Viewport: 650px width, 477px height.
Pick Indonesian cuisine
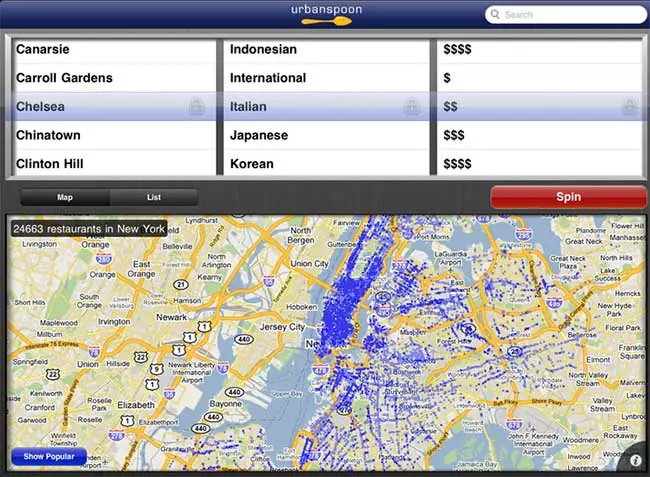326,49
